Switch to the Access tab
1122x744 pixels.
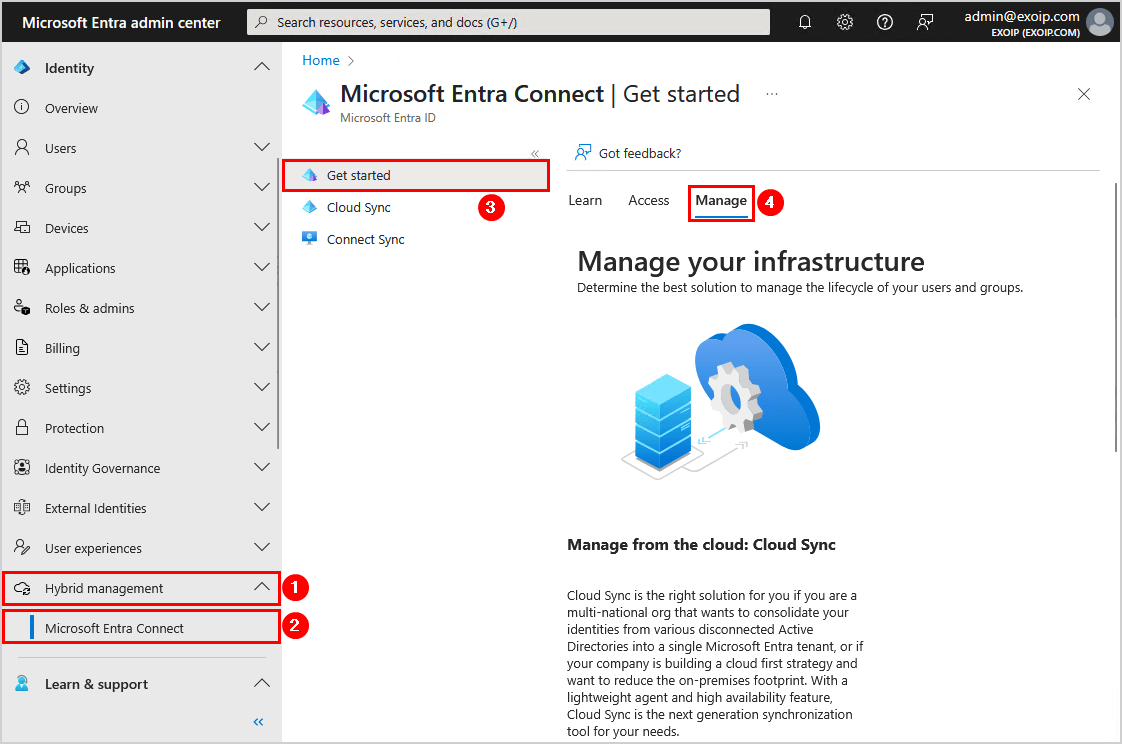click(x=648, y=200)
